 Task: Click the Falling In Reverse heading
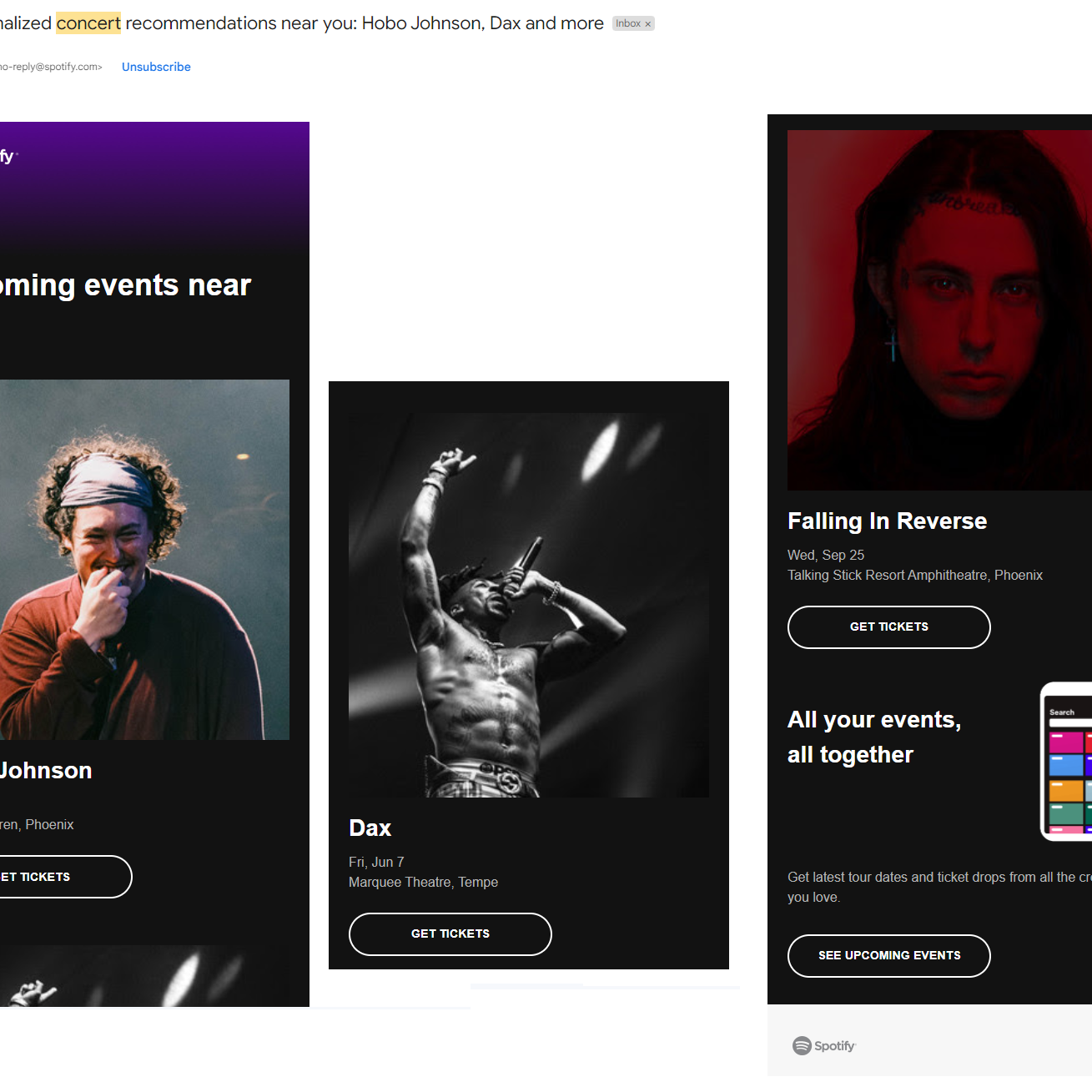click(887, 521)
